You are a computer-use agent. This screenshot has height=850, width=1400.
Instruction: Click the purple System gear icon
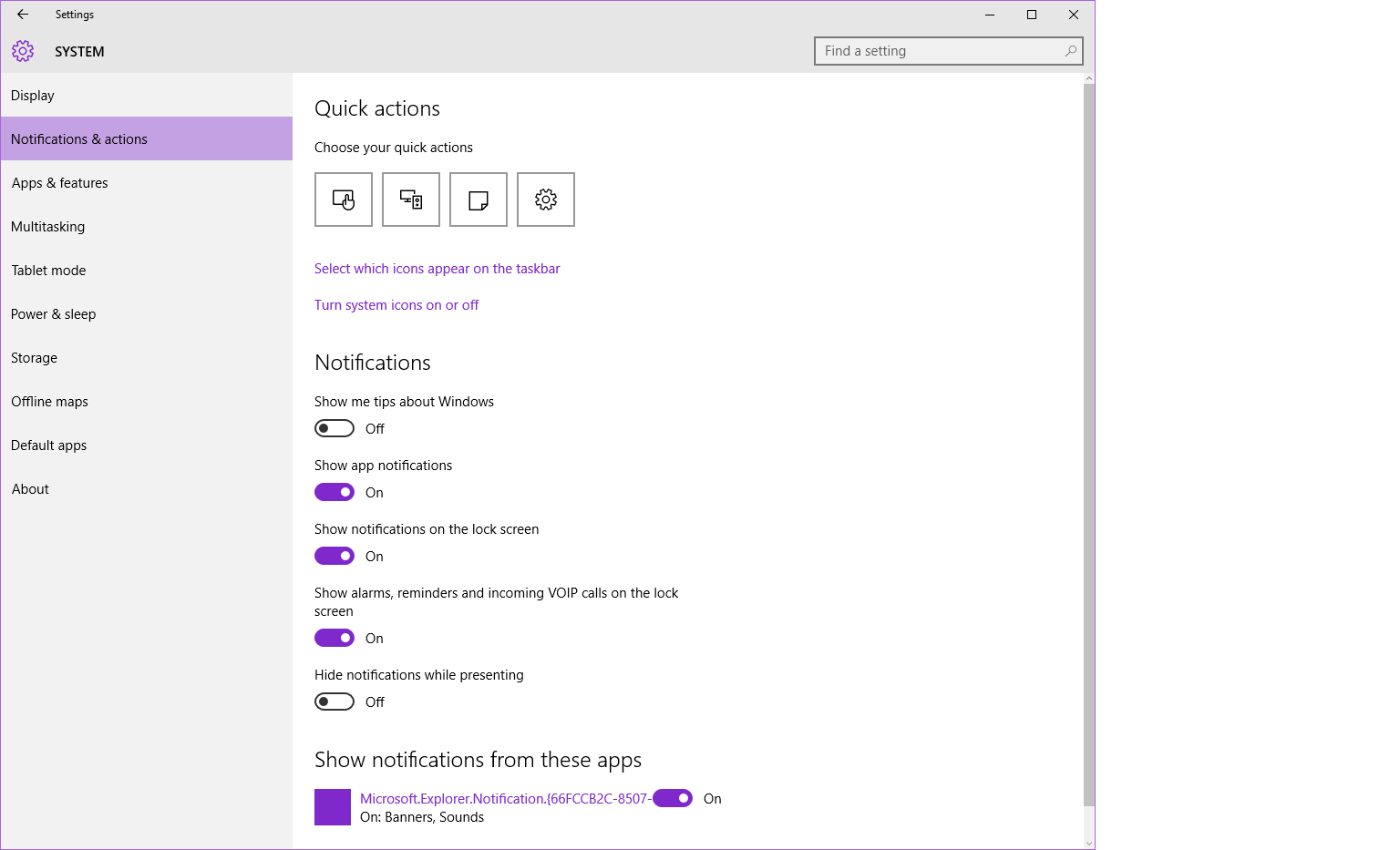[23, 51]
